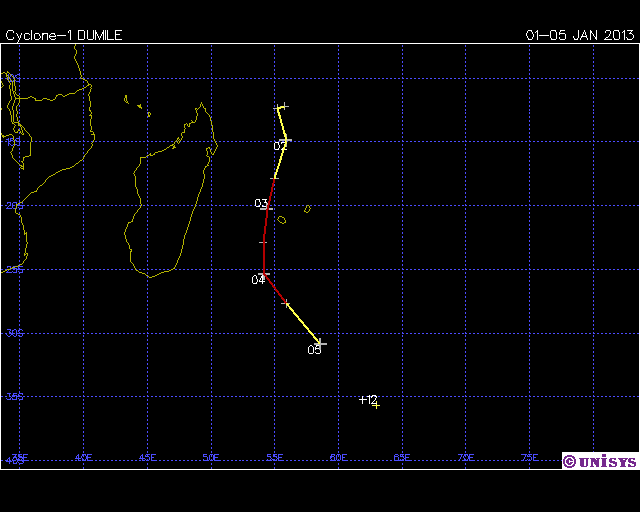Click the Réunion island outline near 03

(x=282, y=220)
